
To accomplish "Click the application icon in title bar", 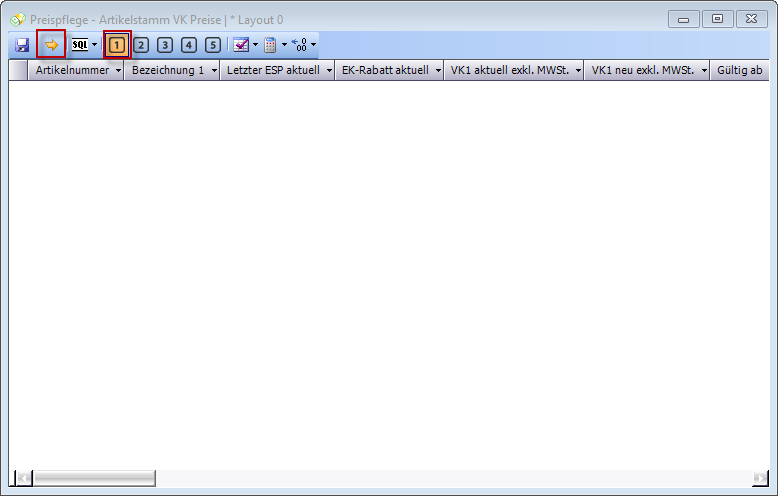I will [x=17, y=19].
